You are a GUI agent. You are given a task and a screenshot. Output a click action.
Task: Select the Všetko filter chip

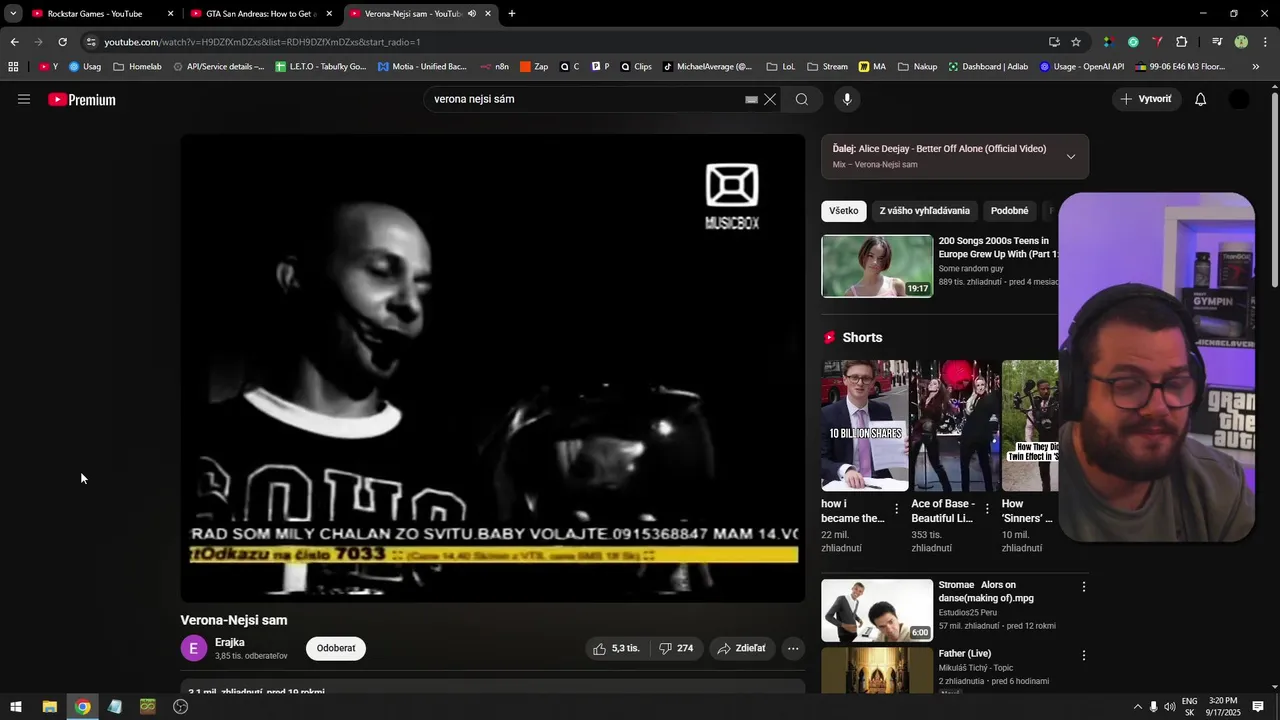(x=843, y=211)
